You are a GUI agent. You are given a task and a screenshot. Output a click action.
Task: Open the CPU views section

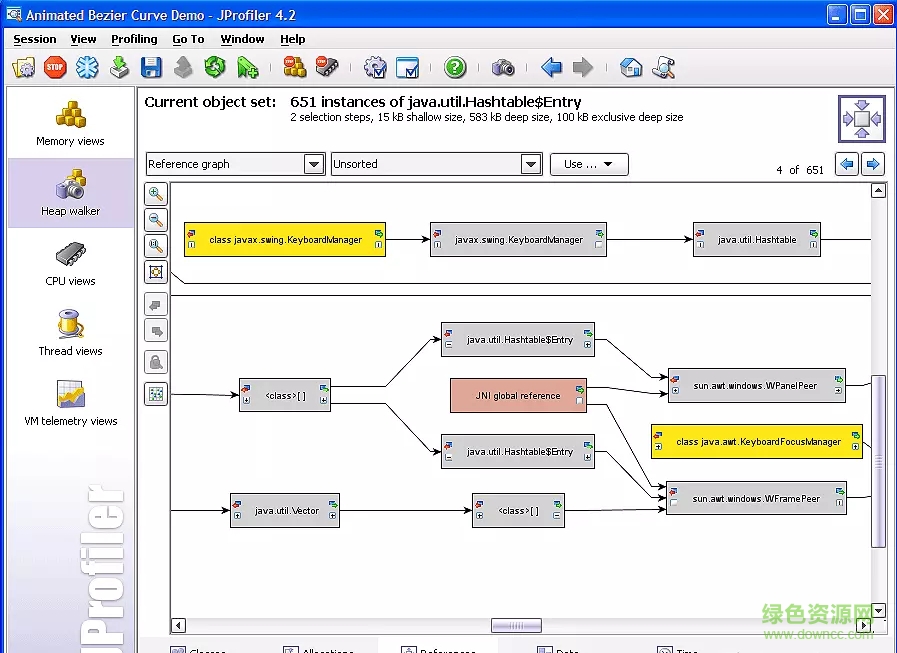pyautogui.click(x=70, y=263)
